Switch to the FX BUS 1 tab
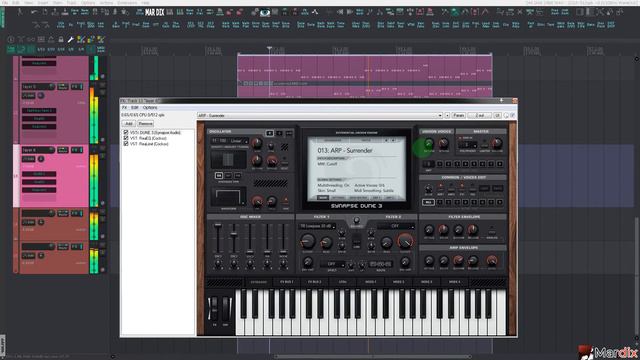The width and height of the screenshot is (640, 360). click(287, 282)
